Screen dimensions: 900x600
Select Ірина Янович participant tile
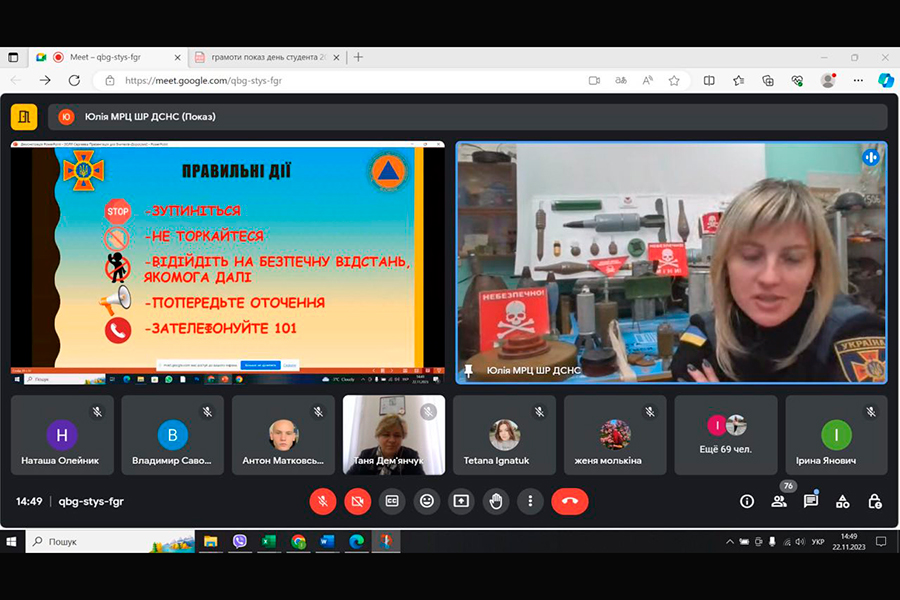[836, 435]
